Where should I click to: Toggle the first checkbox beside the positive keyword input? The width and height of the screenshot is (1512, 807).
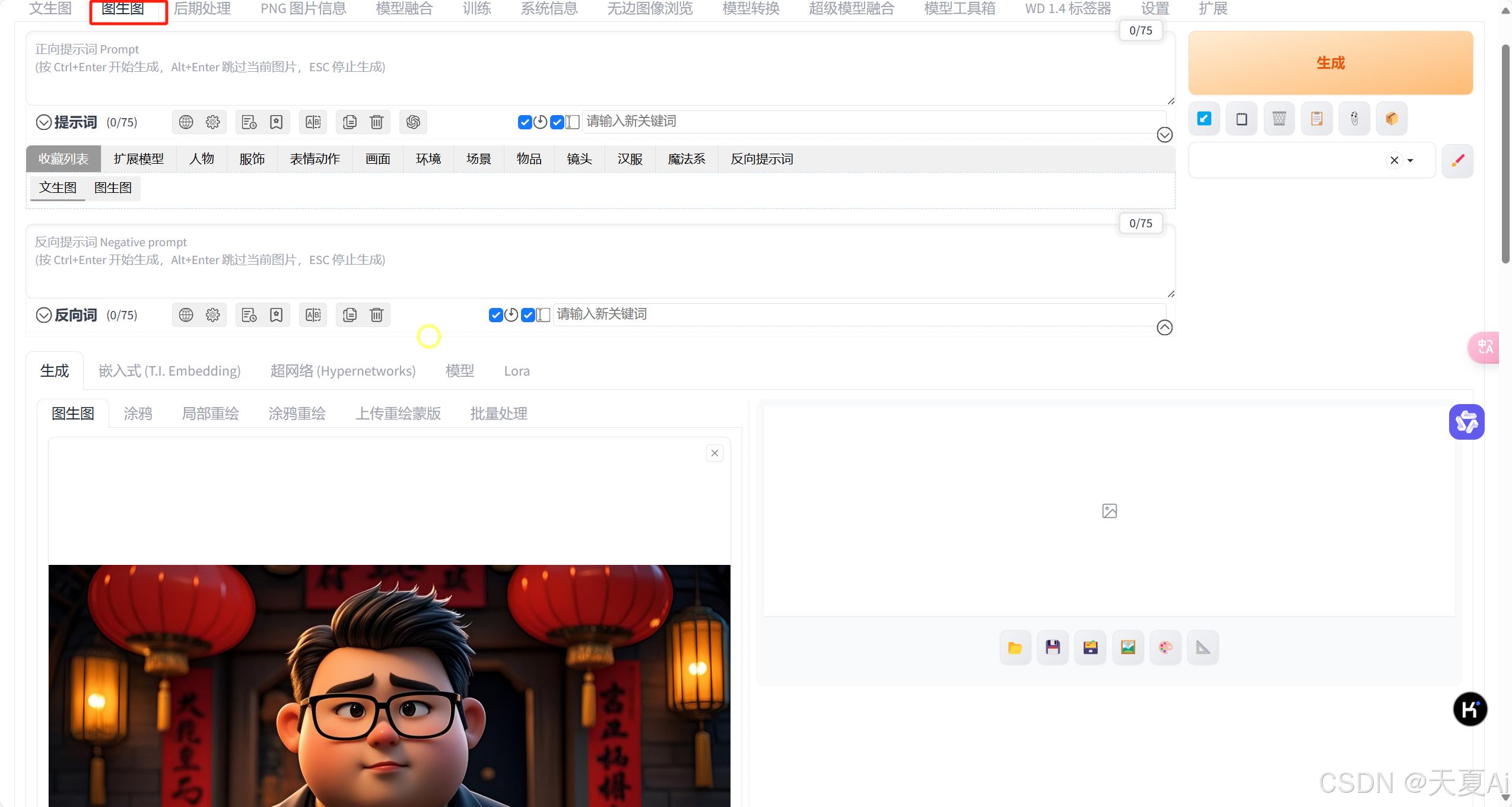pyautogui.click(x=525, y=122)
